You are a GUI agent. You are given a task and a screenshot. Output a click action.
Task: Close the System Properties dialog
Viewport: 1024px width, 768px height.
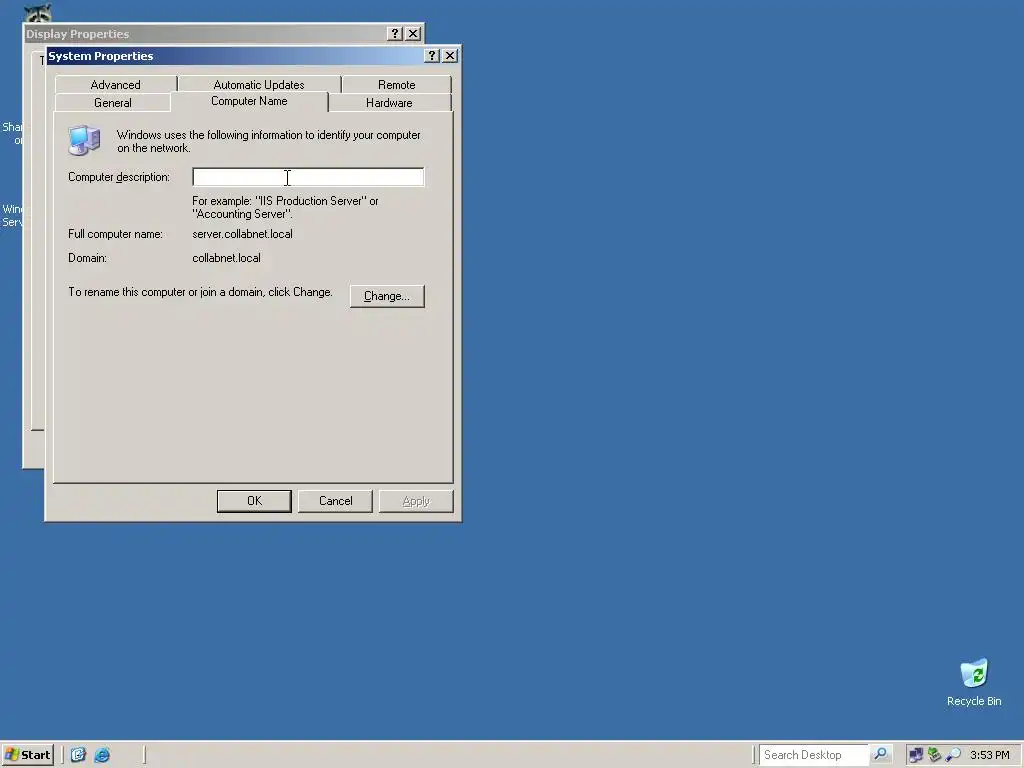(x=450, y=56)
